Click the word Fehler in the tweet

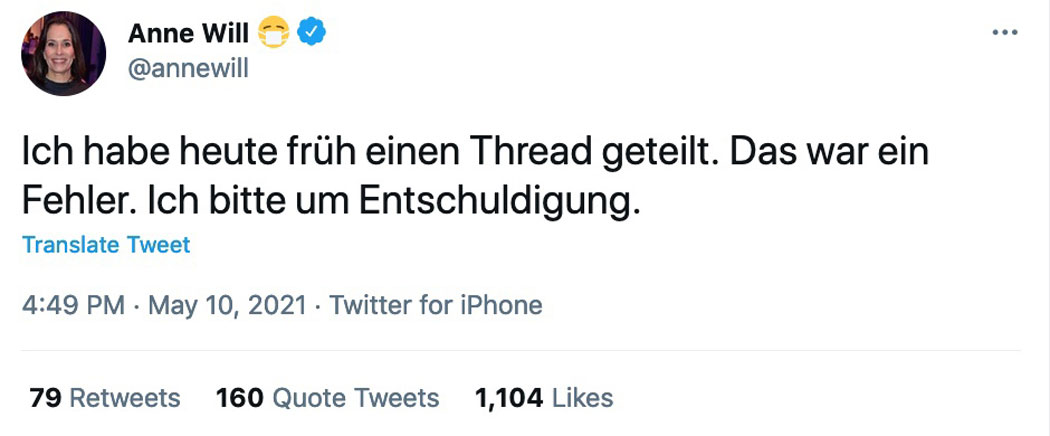72,202
